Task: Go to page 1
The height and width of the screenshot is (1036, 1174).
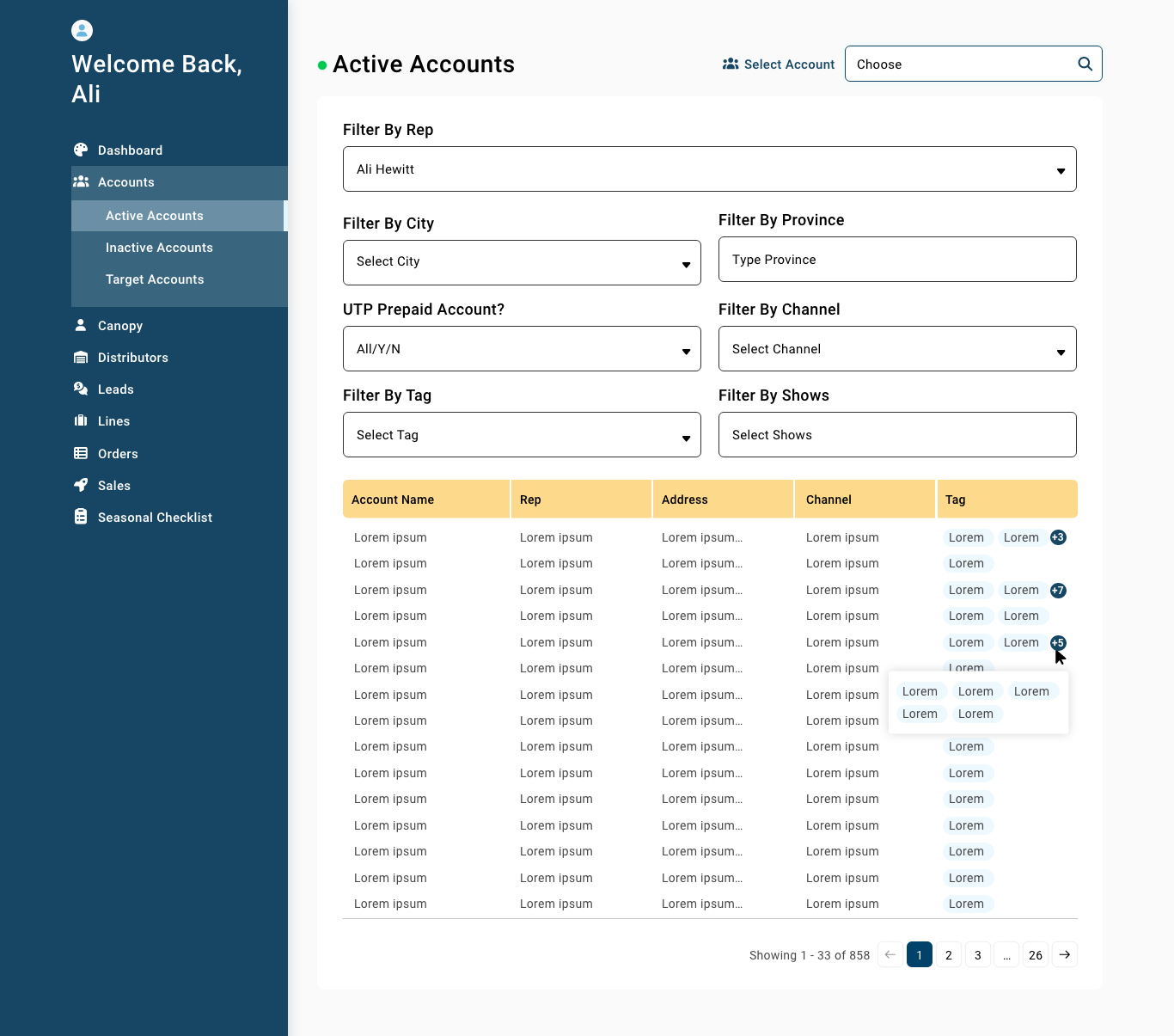Action: (x=920, y=954)
